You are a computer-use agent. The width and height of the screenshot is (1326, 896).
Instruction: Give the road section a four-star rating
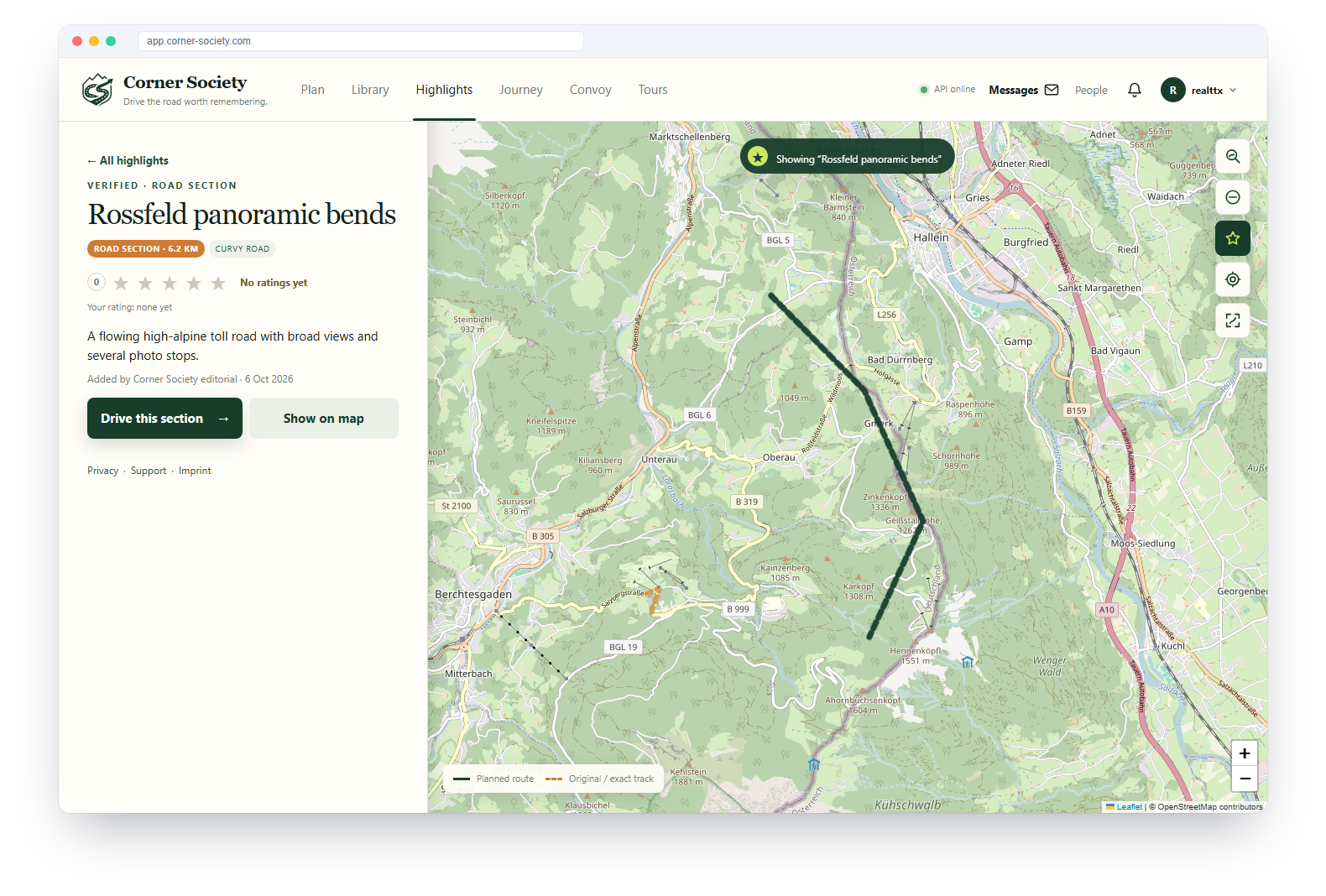click(194, 283)
